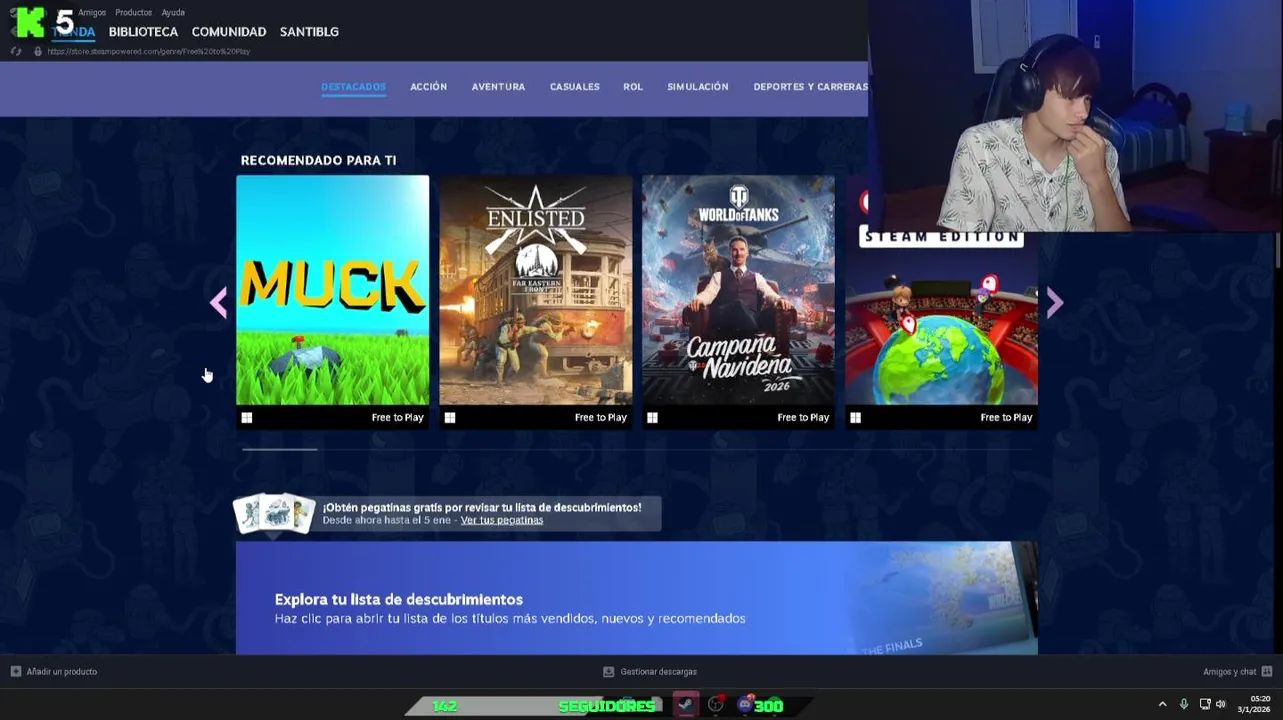This screenshot has height=720, width=1283.
Task: Show hidden system tray icons
Action: [x=1162, y=705]
